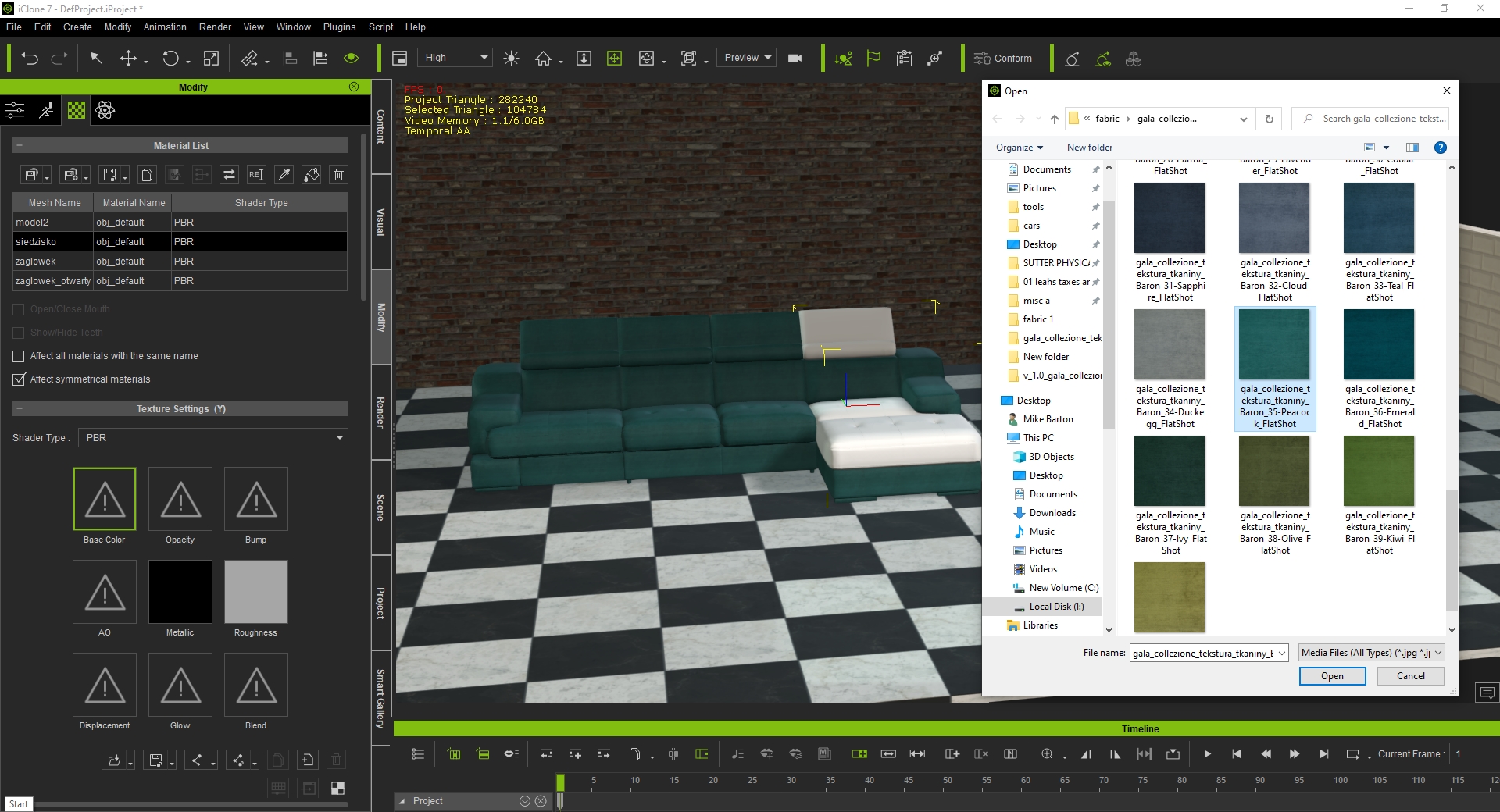Viewport: 1500px width, 812px height.
Task: Click the RE rename material icon
Action: pyautogui.click(x=256, y=175)
